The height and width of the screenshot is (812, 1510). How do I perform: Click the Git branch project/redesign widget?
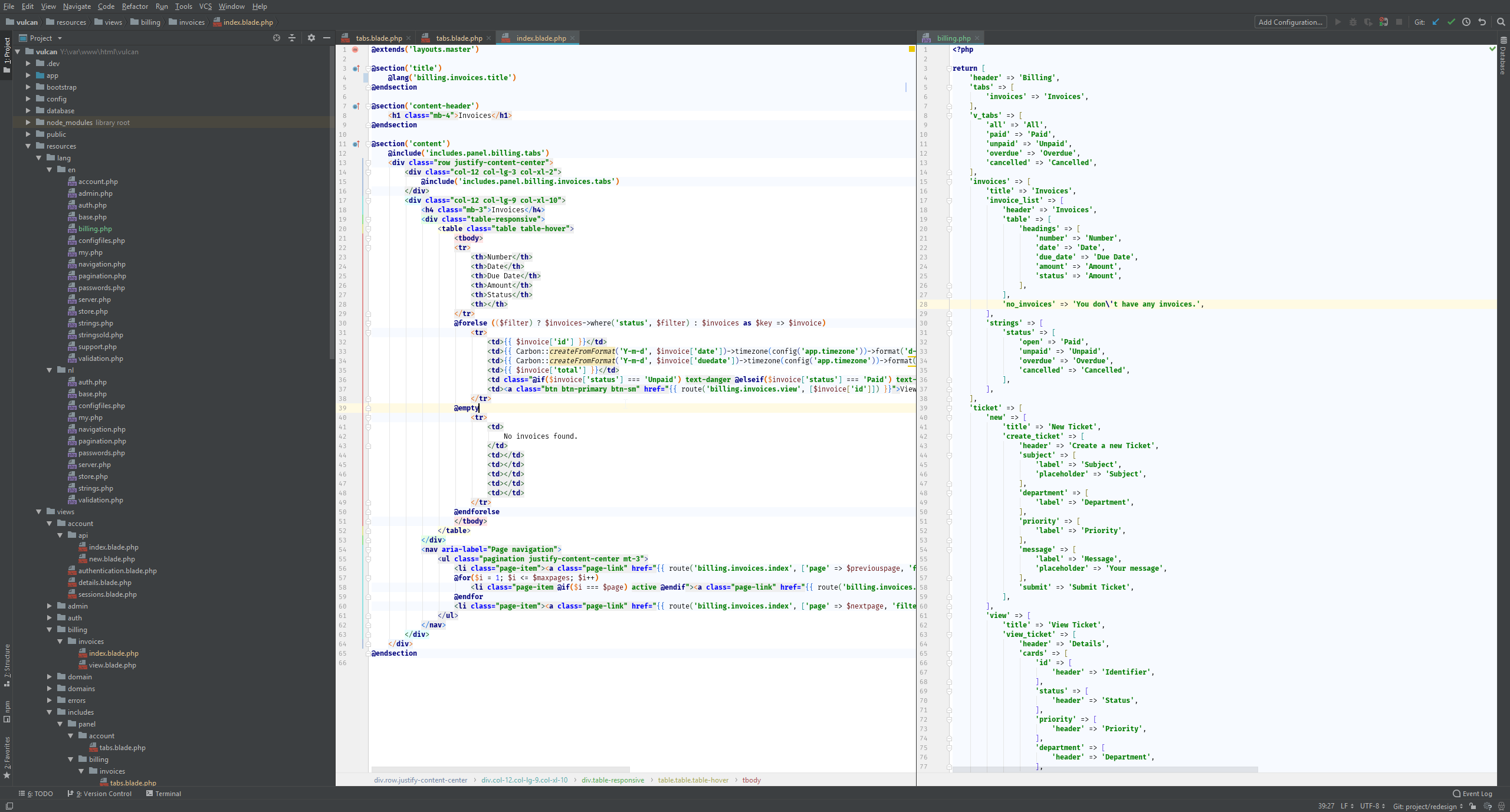click(1427, 806)
